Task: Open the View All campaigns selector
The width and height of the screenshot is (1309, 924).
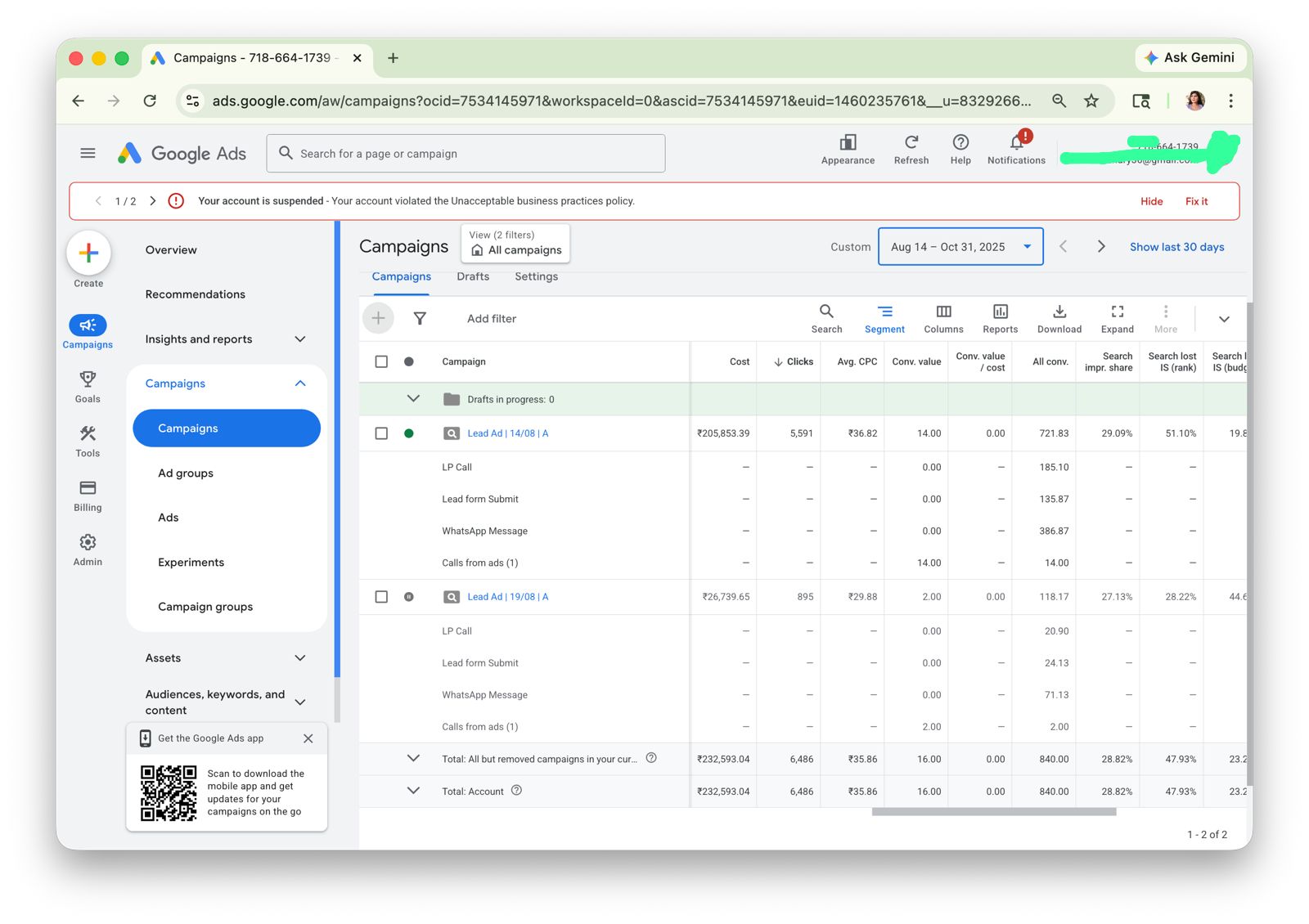Action: [x=515, y=243]
